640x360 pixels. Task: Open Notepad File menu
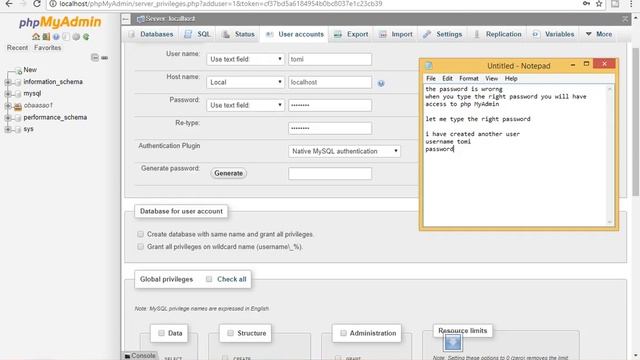[x=431, y=78]
